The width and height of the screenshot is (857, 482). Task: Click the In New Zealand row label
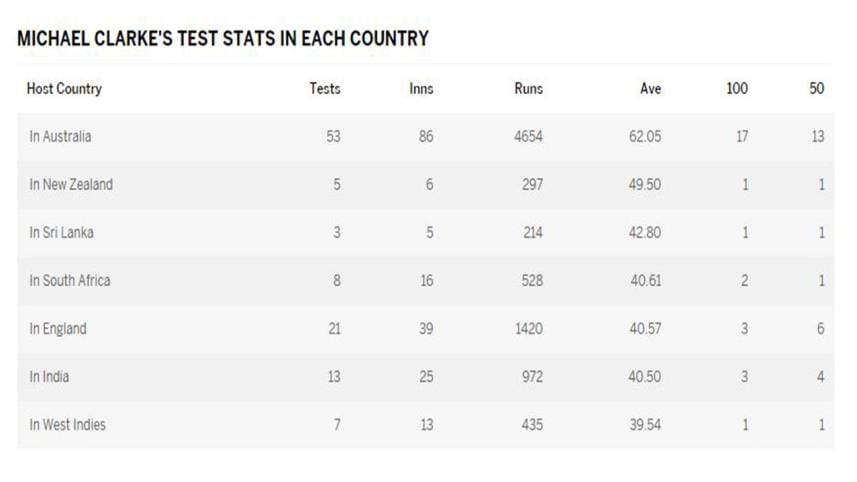coord(71,185)
